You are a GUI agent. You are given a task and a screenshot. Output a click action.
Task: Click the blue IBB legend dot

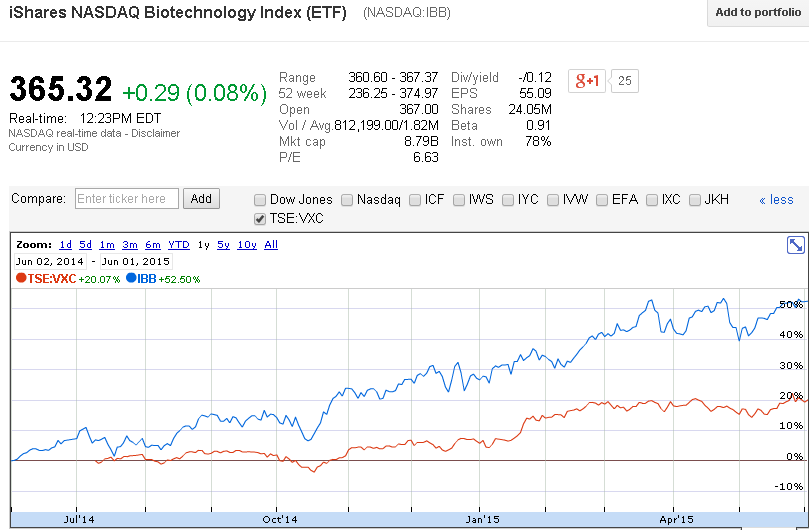pyautogui.click(x=131, y=279)
